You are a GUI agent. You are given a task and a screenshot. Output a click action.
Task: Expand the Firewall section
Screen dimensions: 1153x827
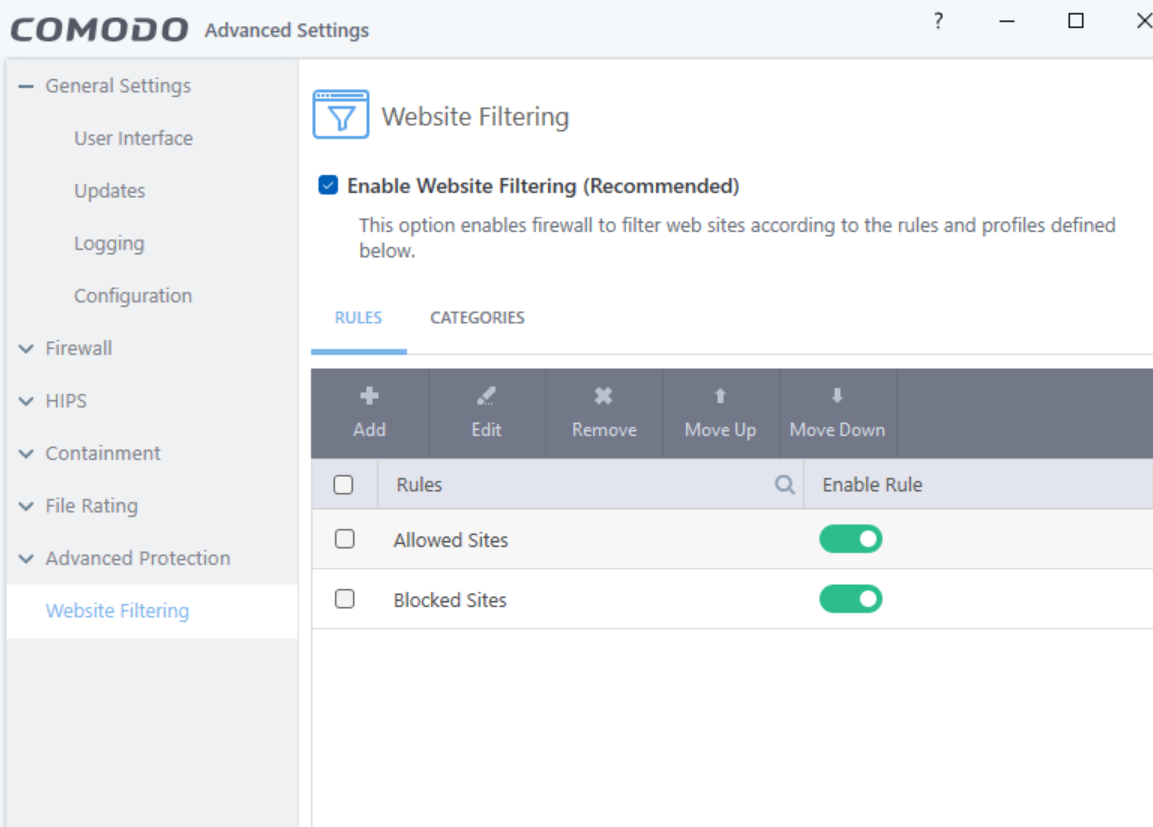click(27, 348)
